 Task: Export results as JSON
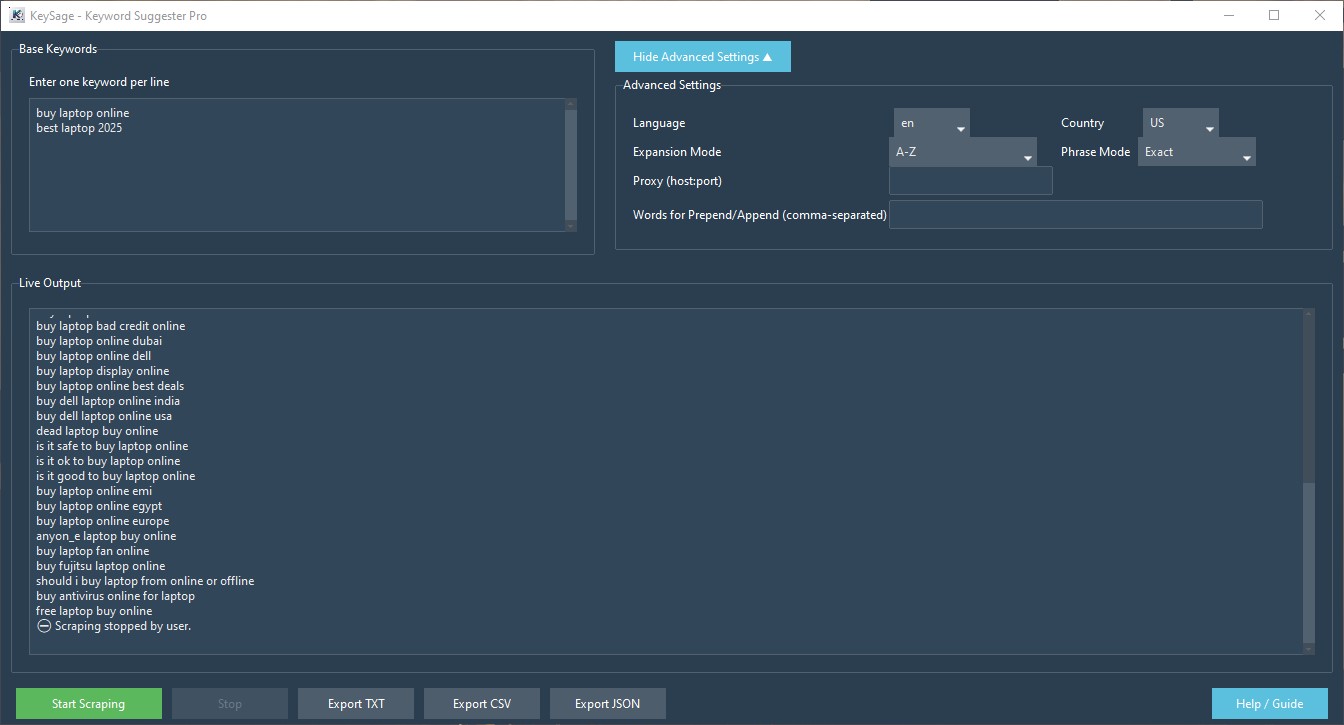[x=607, y=703]
